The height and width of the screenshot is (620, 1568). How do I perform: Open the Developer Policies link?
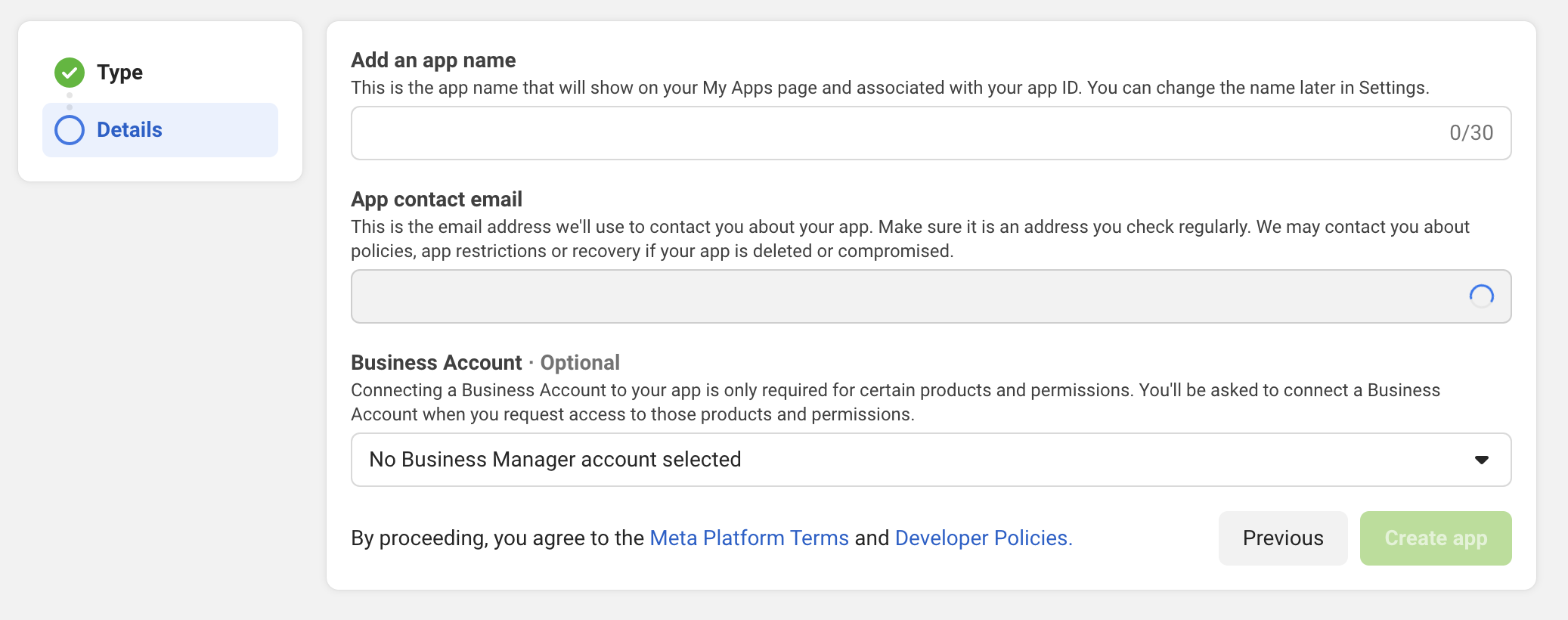(x=983, y=538)
